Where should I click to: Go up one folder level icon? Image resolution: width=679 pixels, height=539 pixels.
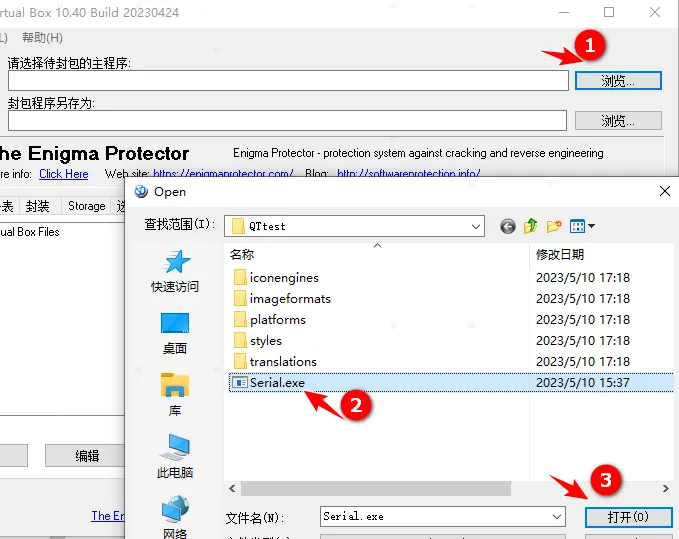pyautogui.click(x=531, y=226)
